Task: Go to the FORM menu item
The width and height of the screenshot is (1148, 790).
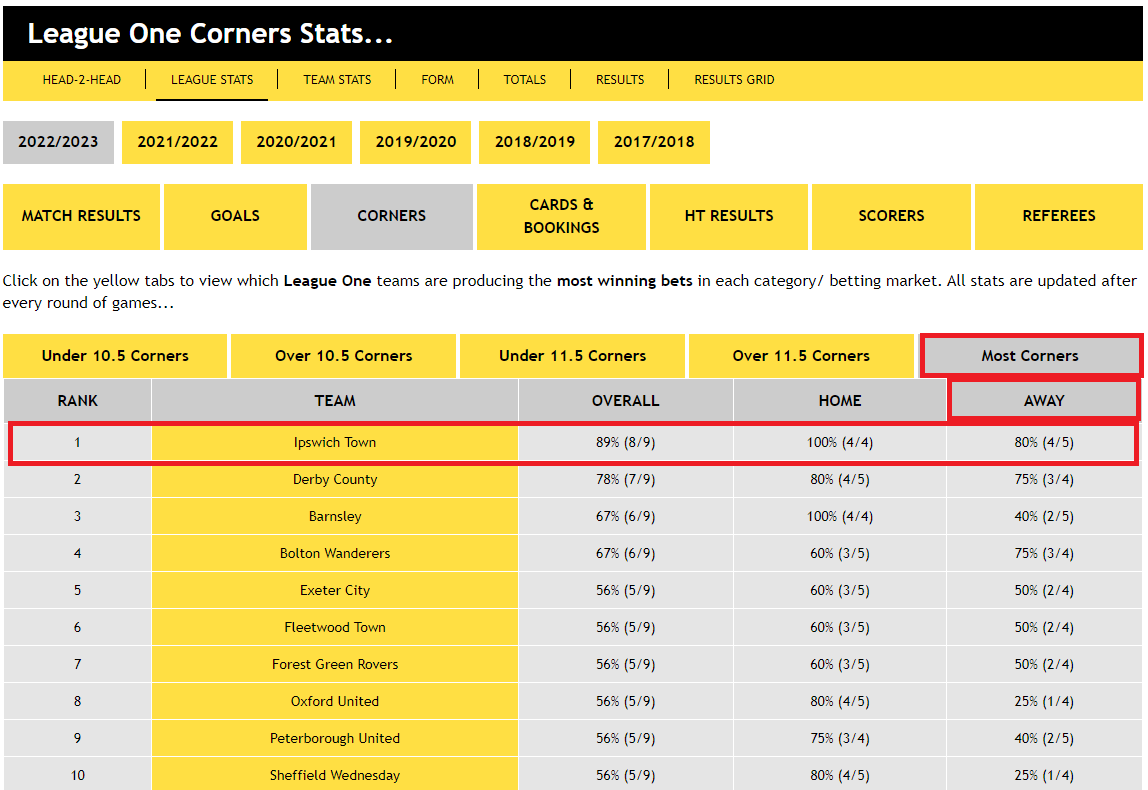Action: coord(437,80)
